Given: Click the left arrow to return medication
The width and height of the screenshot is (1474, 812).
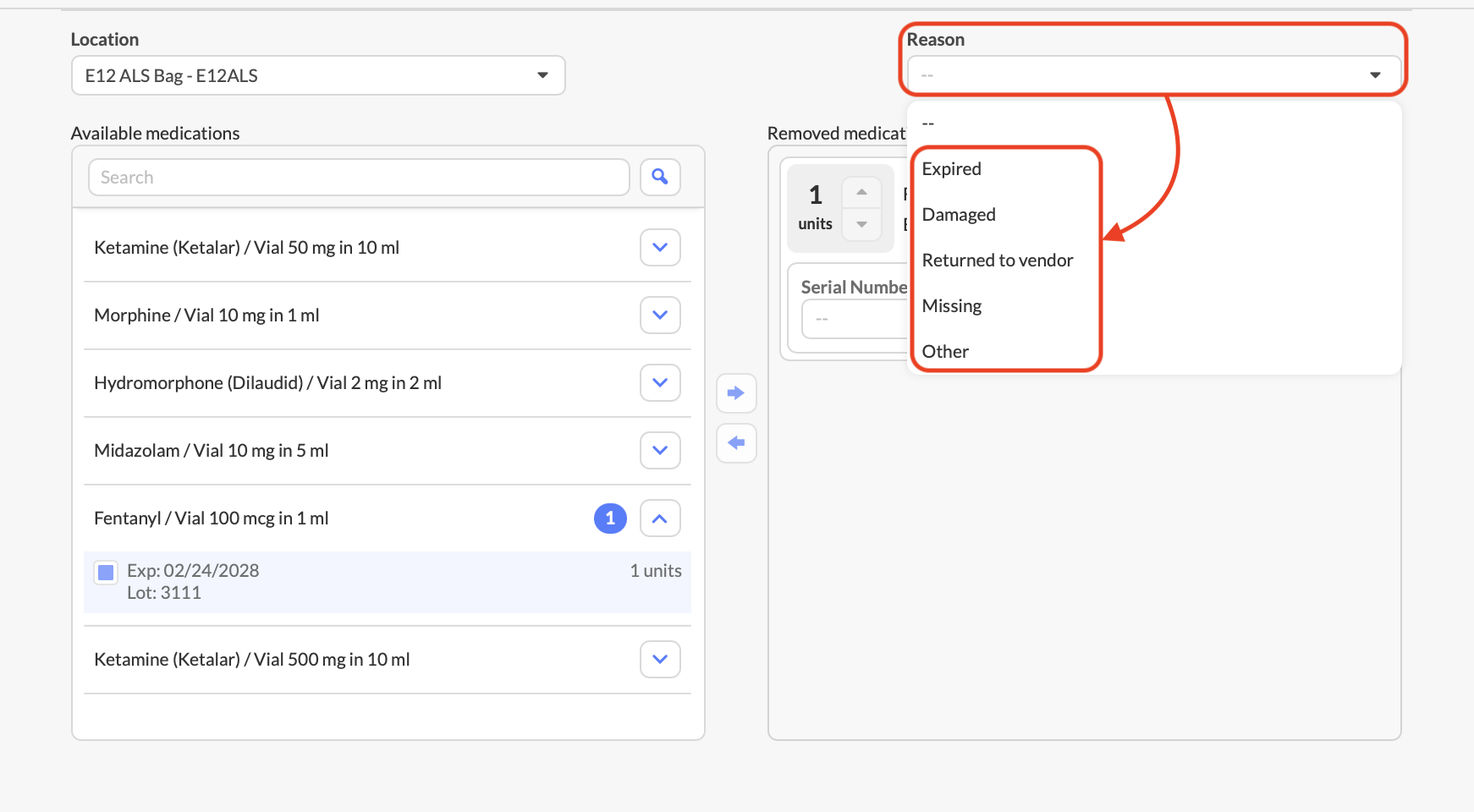Looking at the screenshot, I should coord(736,443).
